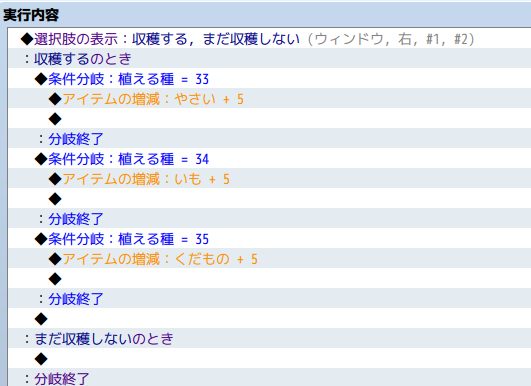
Task: Select the '収穫するのとき' branch row
Action: pyautogui.click(x=270, y=59)
